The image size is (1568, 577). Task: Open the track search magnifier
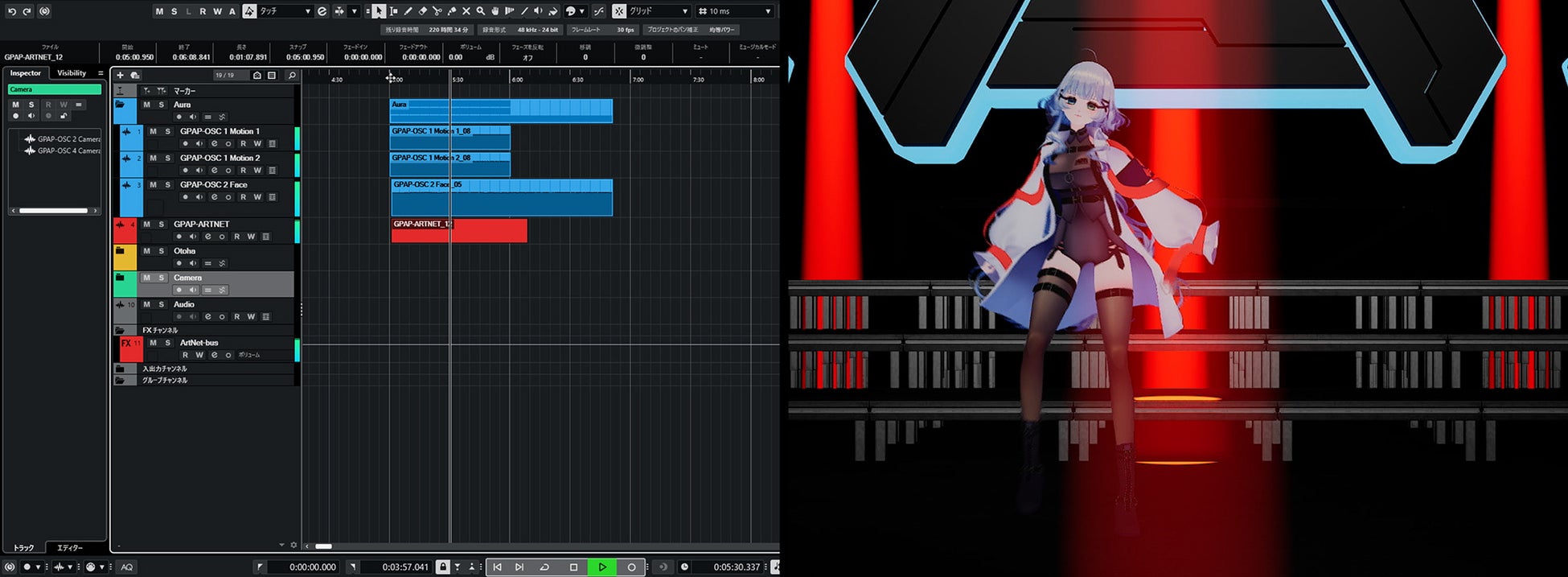[x=292, y=75]
